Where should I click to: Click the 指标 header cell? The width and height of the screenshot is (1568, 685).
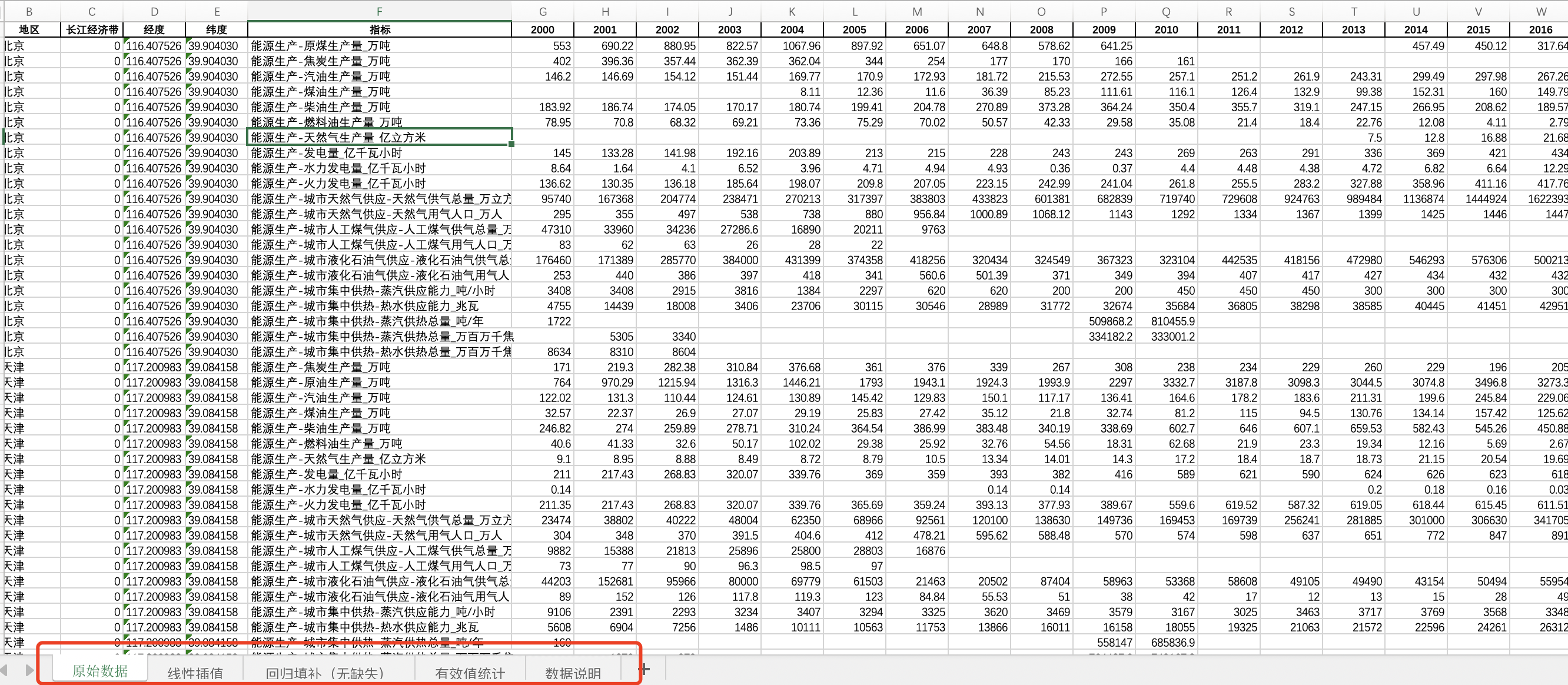(x=379, y=29)
